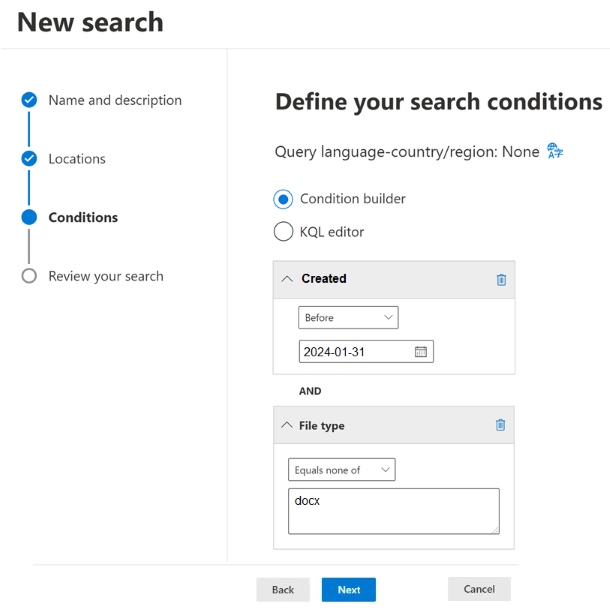Screen dimensions: 610x613
Task: Collapse the File type condition chevron
Action: pyautogui.click(x=285, y=425)
